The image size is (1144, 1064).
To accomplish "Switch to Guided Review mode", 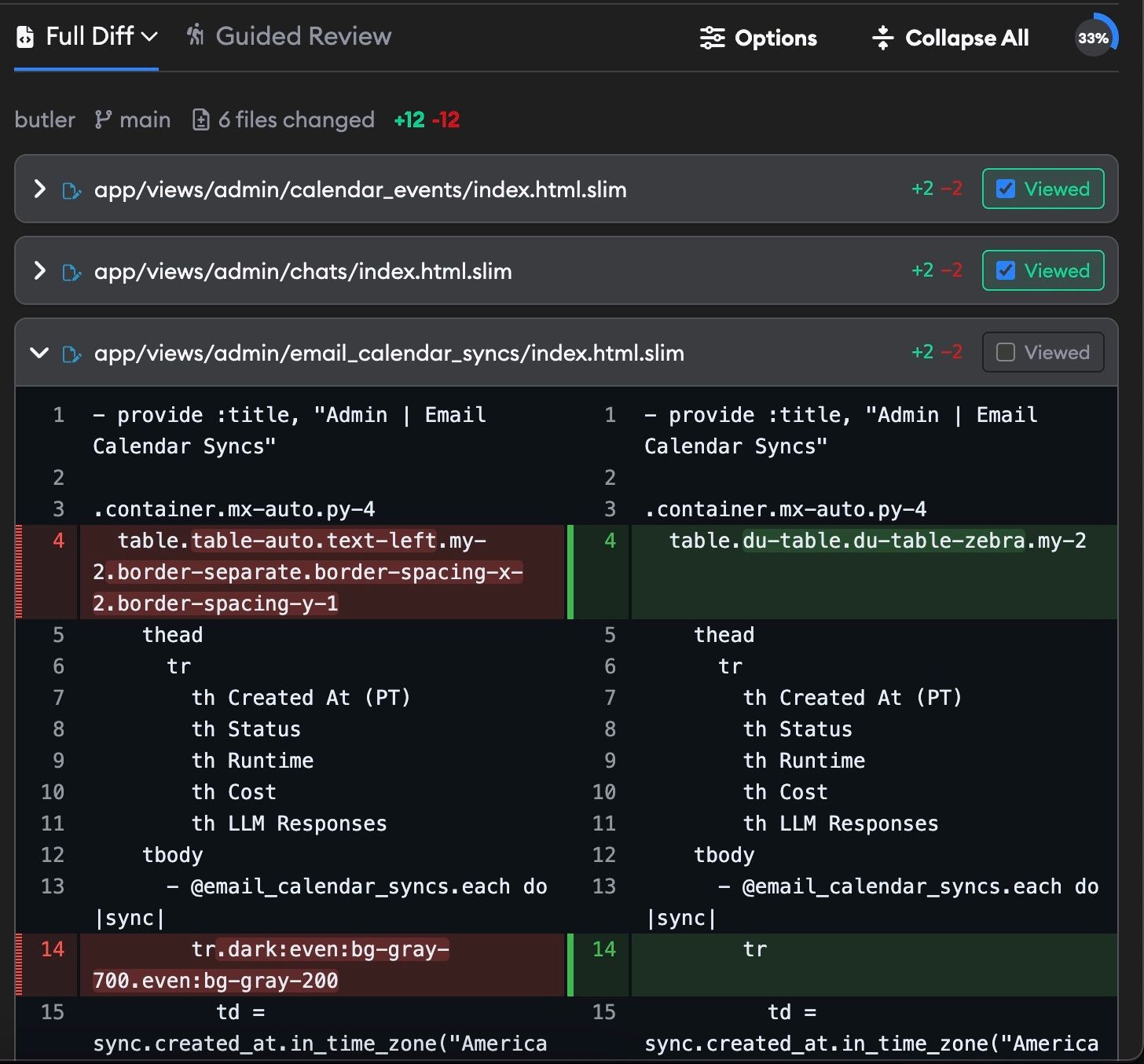I will [x=304, y=35].
